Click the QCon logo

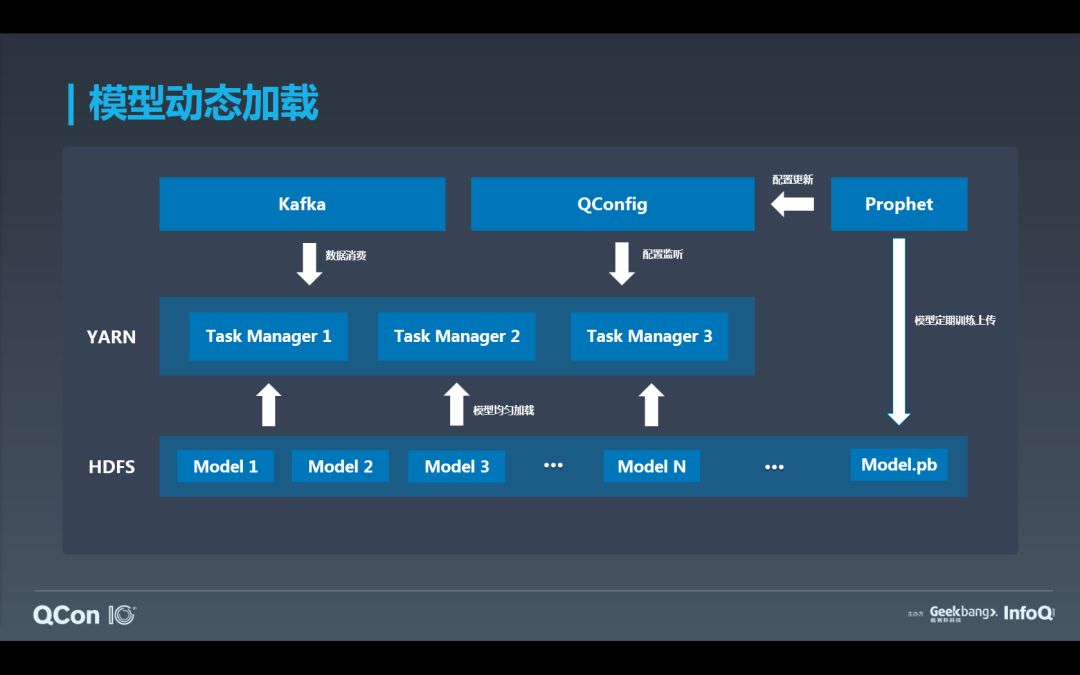[x=85, y=615]
